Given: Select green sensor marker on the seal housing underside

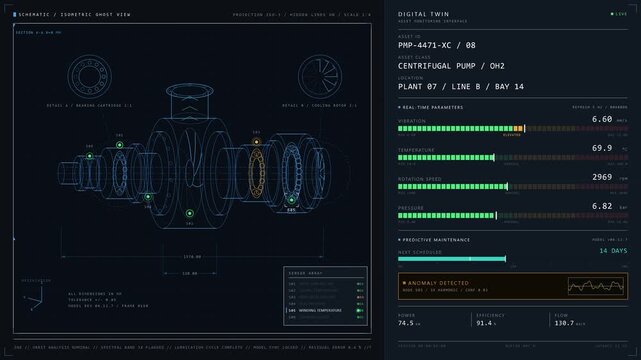Looking at the screenshot, I should click(148, 197).
